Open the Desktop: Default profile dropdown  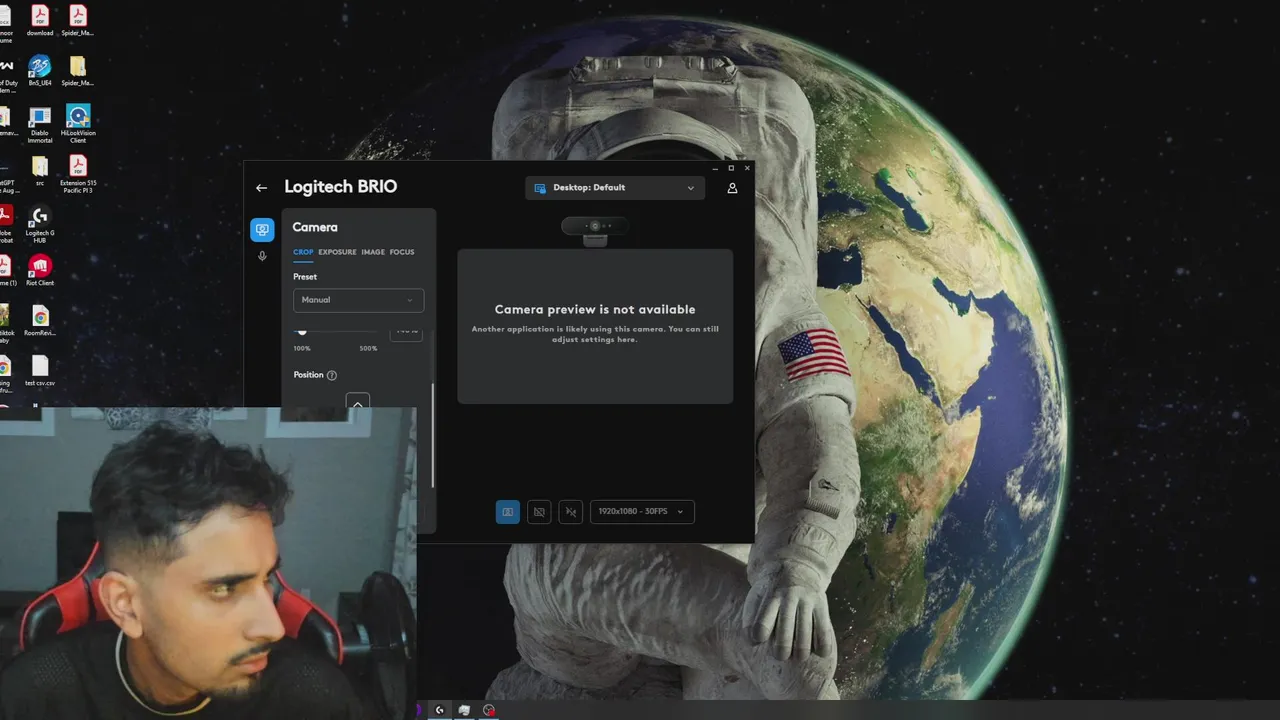click(615, 188)
